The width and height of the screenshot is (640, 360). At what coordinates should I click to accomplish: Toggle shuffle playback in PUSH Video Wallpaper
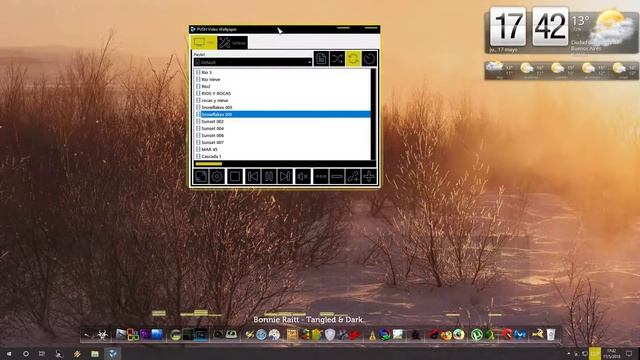click(337, 59)
